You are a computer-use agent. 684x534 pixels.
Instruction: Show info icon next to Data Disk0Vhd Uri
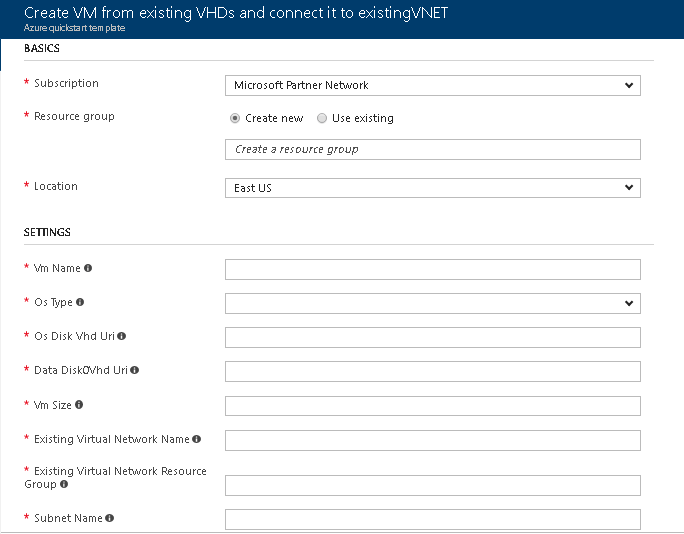coord(134,370)
